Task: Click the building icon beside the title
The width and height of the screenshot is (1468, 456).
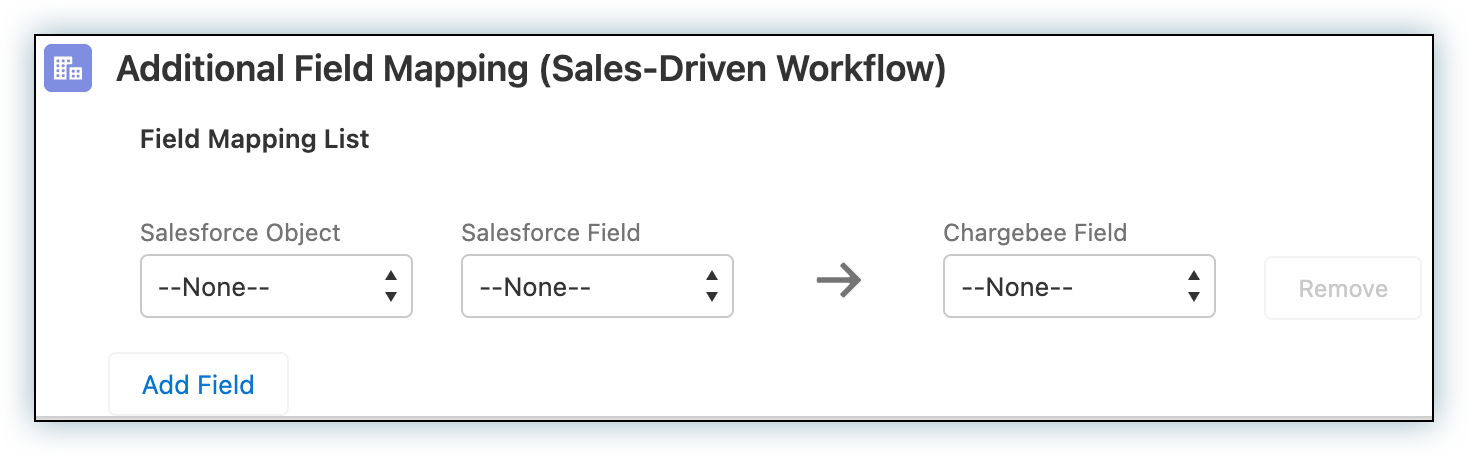Action: [x=68, y=69]
